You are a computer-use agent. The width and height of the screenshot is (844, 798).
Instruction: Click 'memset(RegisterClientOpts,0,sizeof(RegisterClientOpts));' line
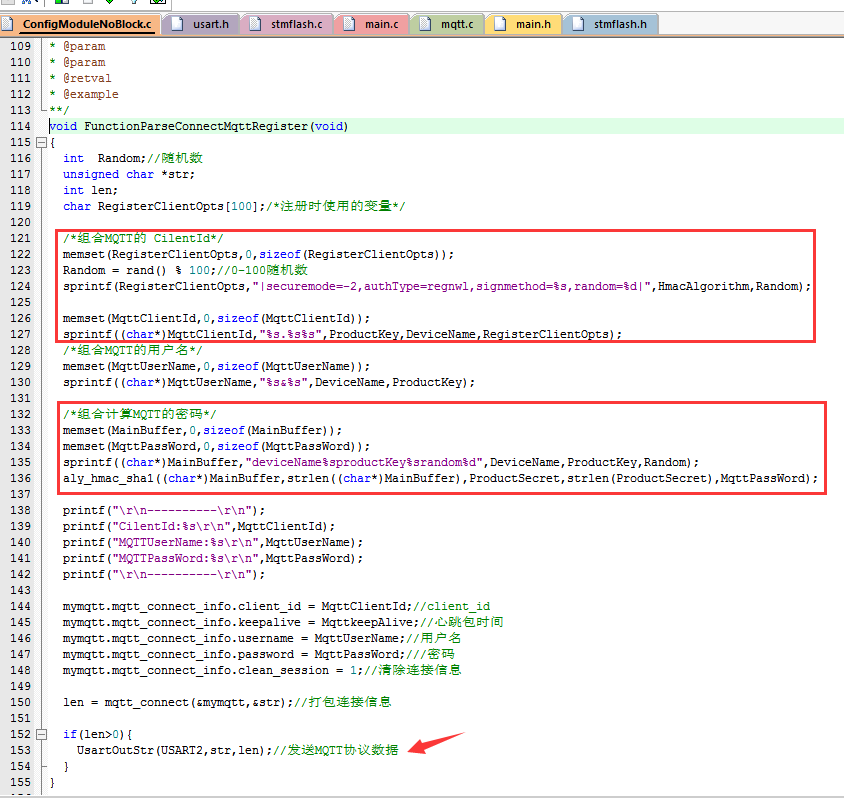258,254
